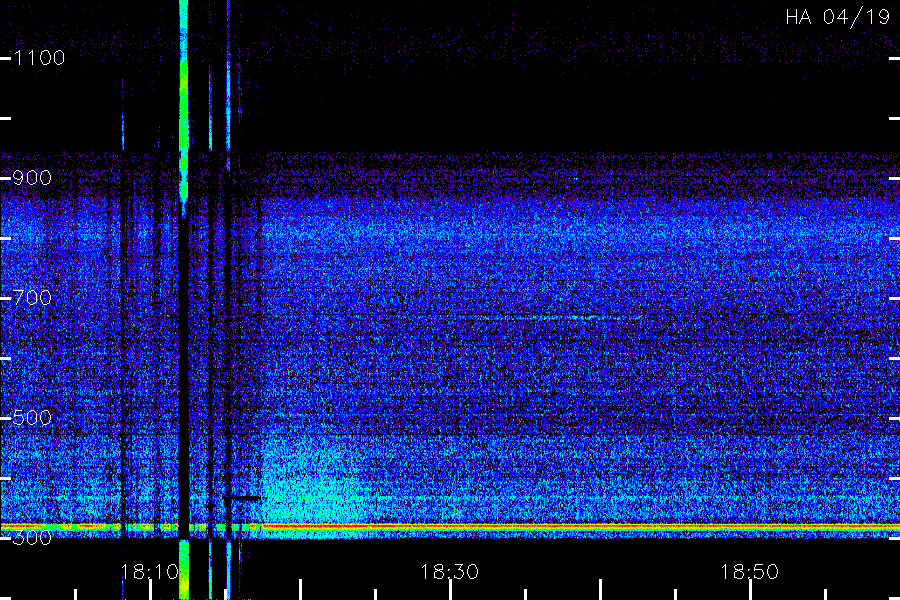Viewport: 900px width, 600px height.
Task: Click the 1100 frequency axis label
Action: click(x=40, y=58)
